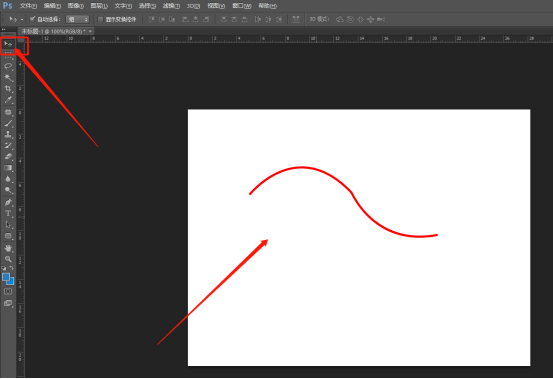Select the Eyedropper tool
Viewport: 553px width, 379px height.
pyautogui.click(x=8, y=100)
